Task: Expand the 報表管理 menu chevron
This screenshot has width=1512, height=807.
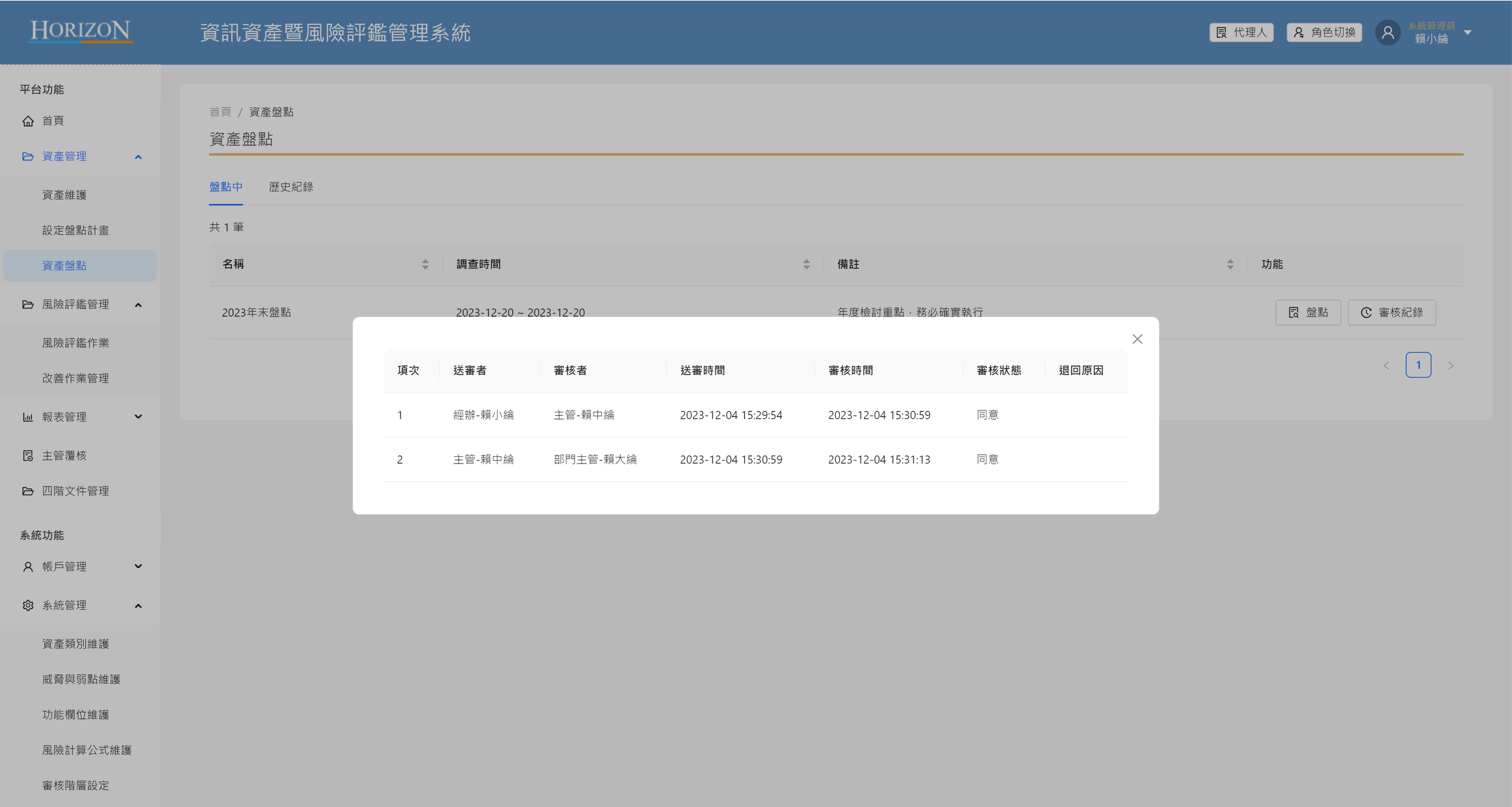Action: coord(138,417)
